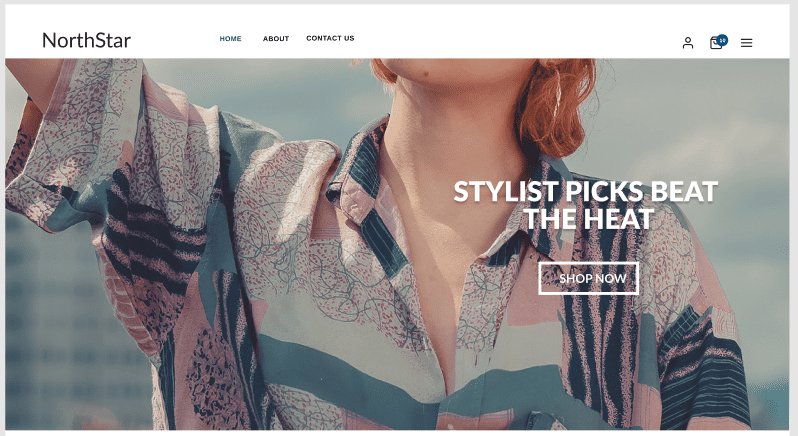Navigate to the Contact Us page
The height and width of the screenshot is (436, 798).
pos(330,38)
